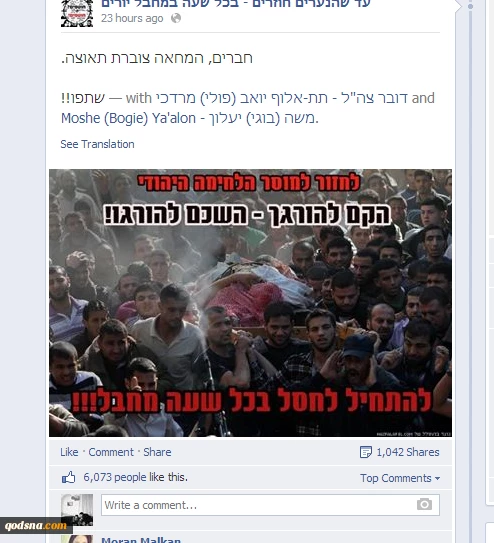Click the thumbs-up like icon
Image resolution: width=494 pixels, height=543 pixels.
[69, 477]
